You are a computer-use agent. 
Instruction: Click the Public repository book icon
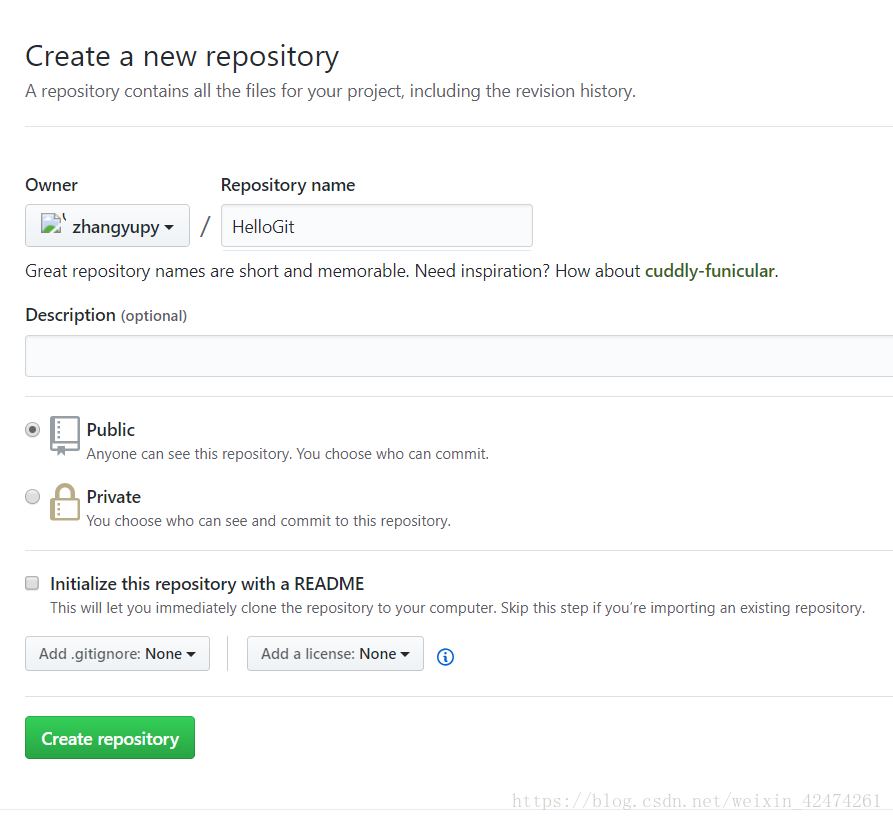tap(64, 436)
